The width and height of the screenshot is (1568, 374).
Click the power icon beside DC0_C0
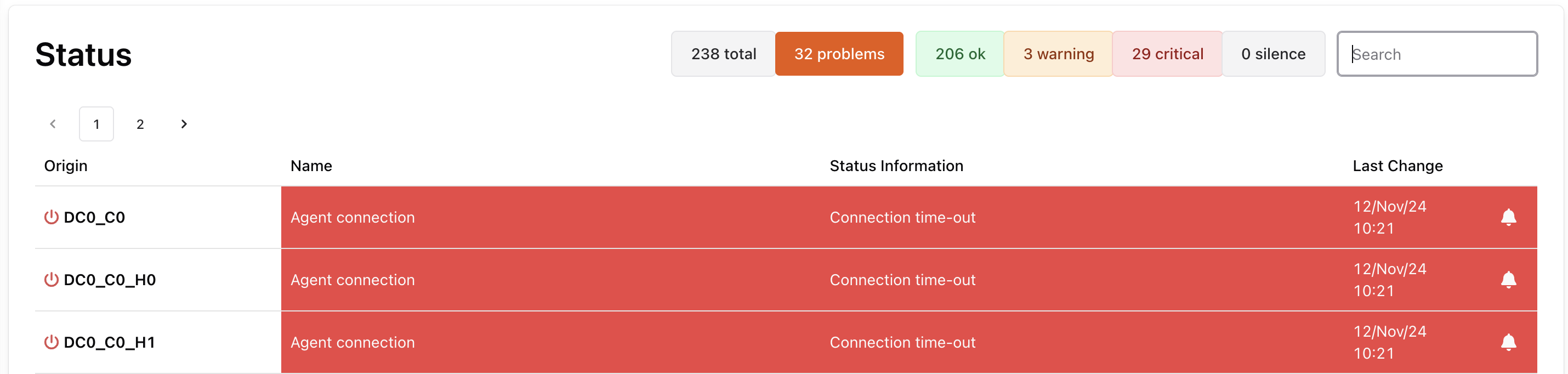pyautogui.click(x=51, y=217)
